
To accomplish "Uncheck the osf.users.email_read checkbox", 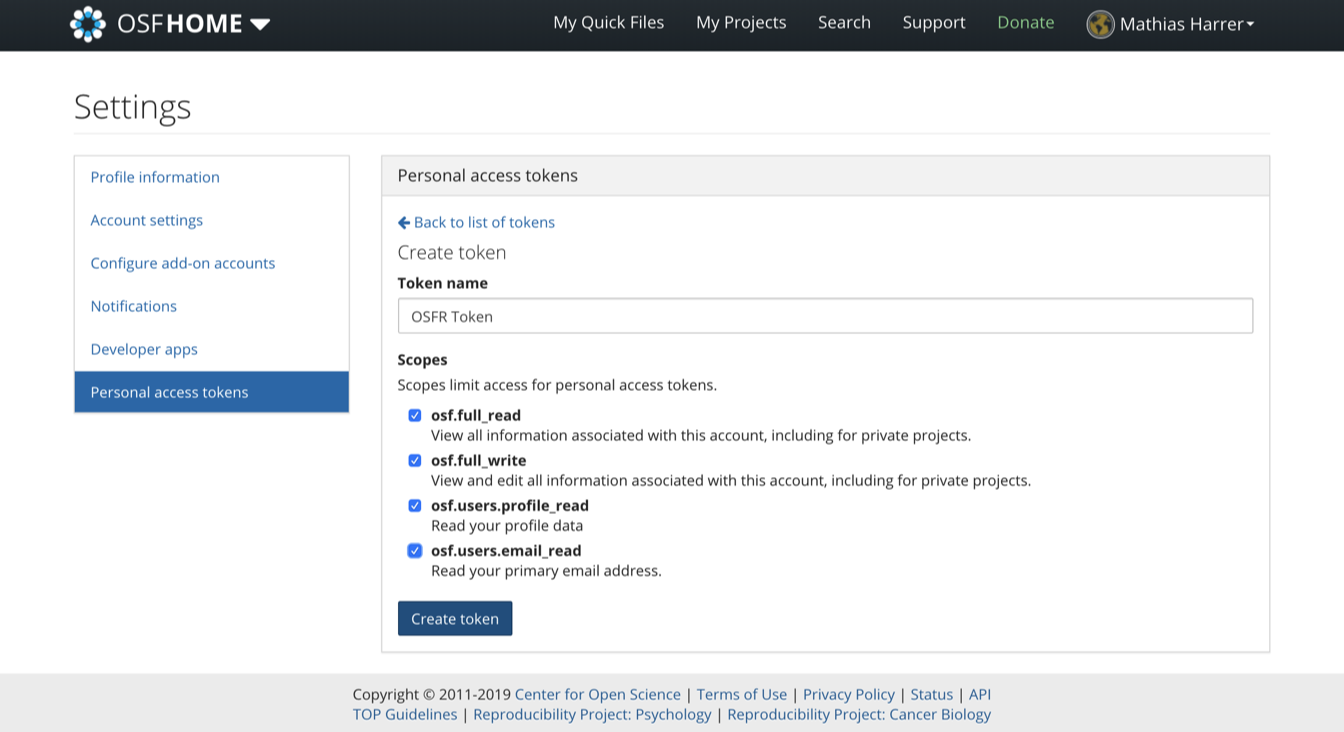I will 415,550.
